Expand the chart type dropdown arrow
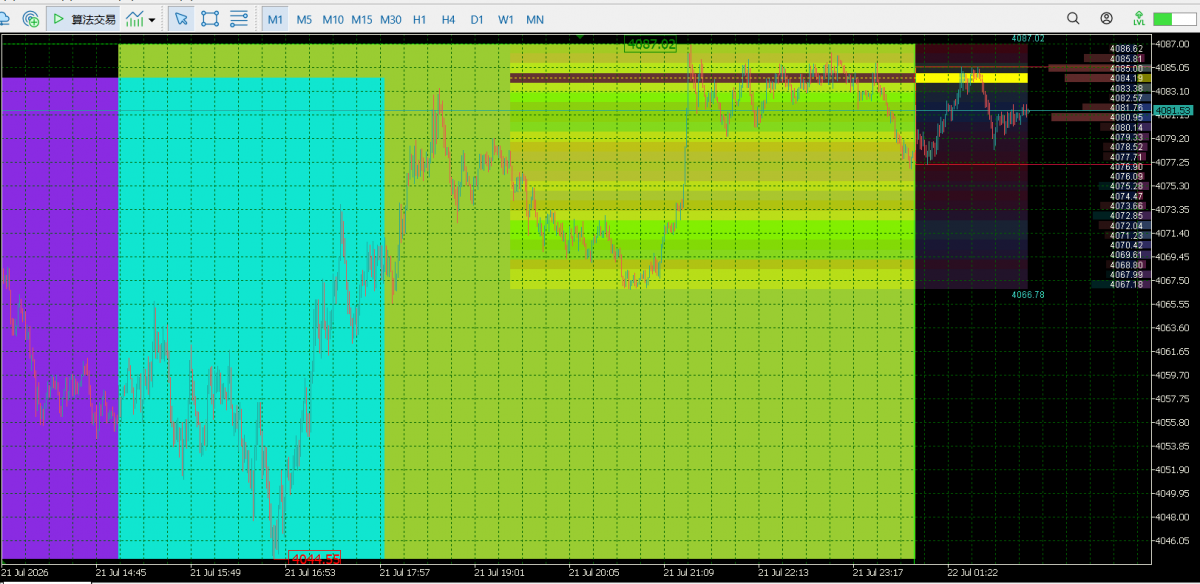This screenshot has height=584, width=1200. point(152,20)
